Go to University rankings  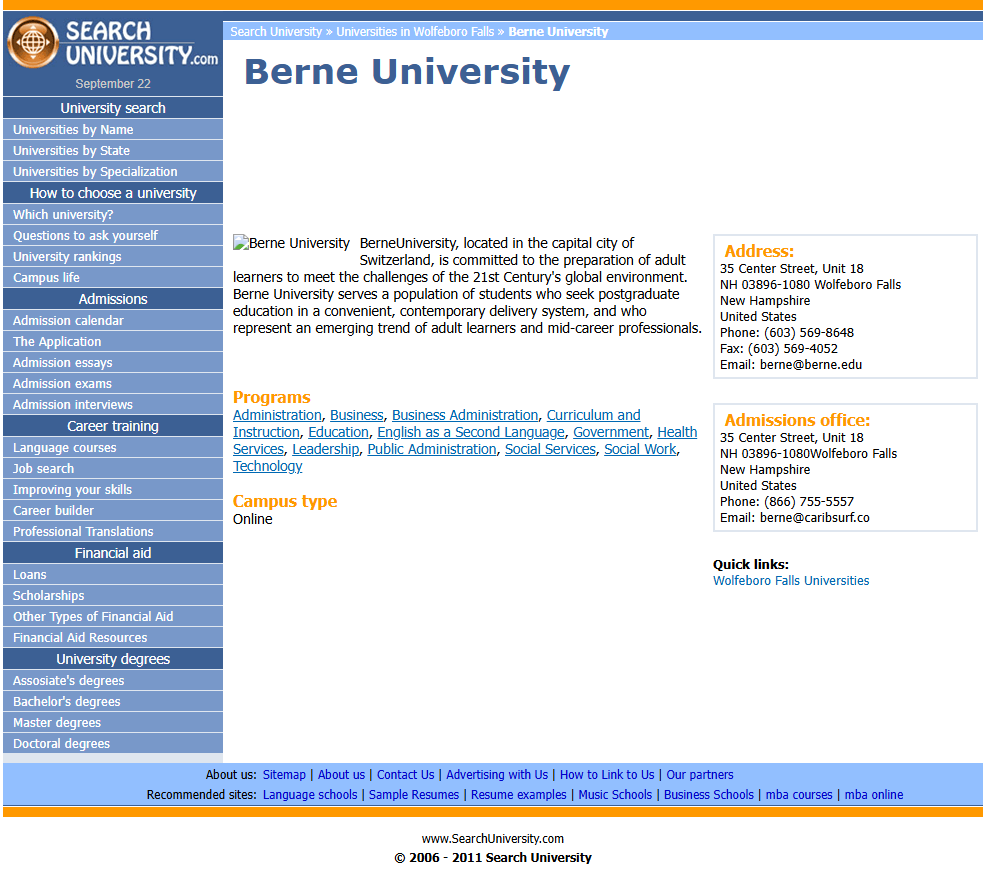(x=113, y=256)
